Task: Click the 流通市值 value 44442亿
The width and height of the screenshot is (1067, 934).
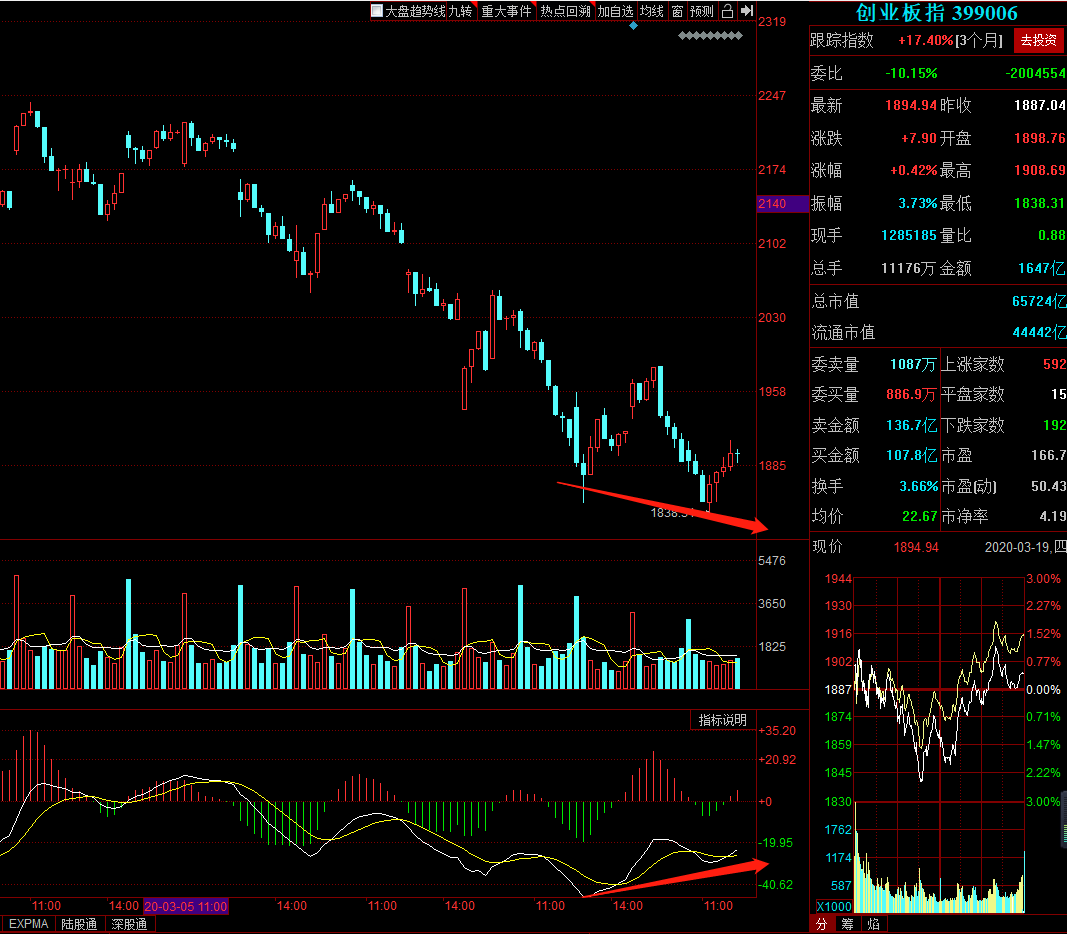Action: coord(1039,332)
